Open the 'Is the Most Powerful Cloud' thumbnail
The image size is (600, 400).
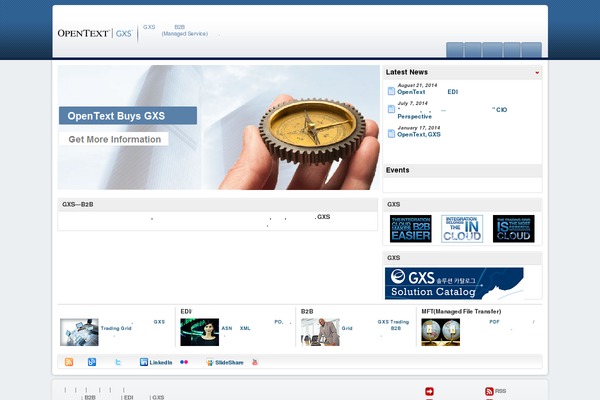[x=514, y=229]
